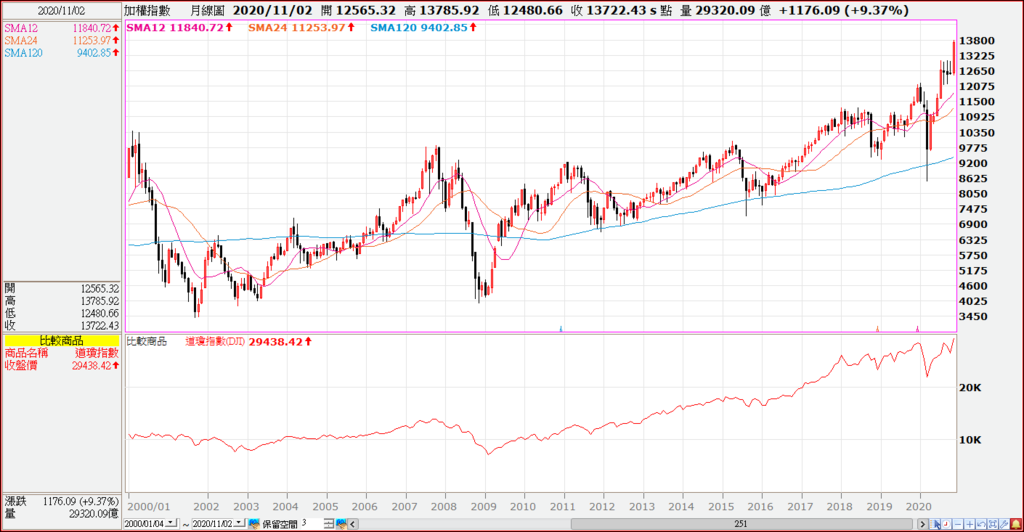Click hand icon beside end date

click(x=254, y=524)
